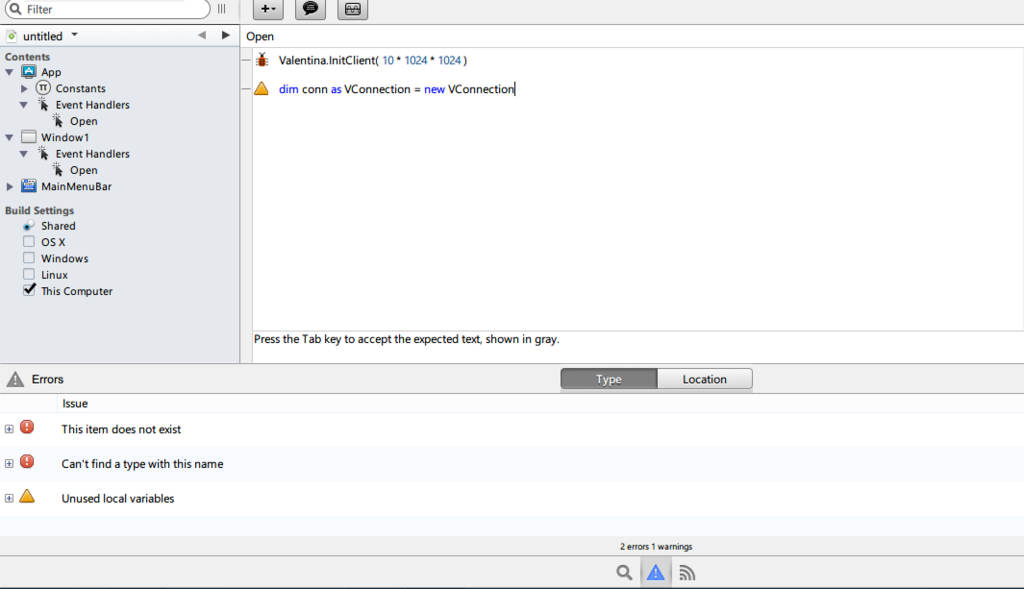
Task: Click the filter options bars icon
Action: (222, 9)
